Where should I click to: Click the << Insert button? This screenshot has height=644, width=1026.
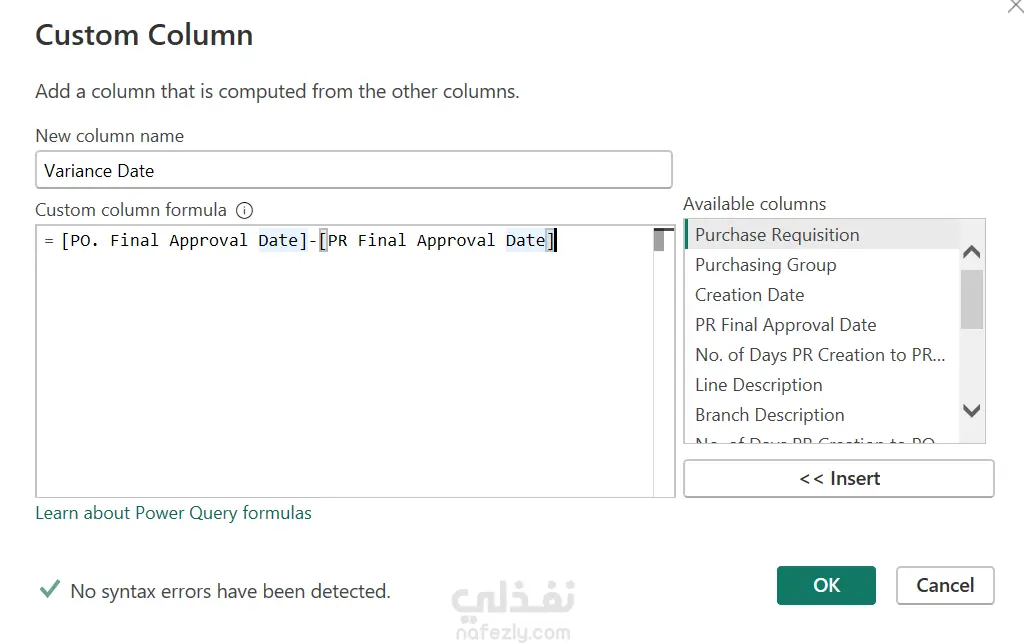(x=839, y=478)
